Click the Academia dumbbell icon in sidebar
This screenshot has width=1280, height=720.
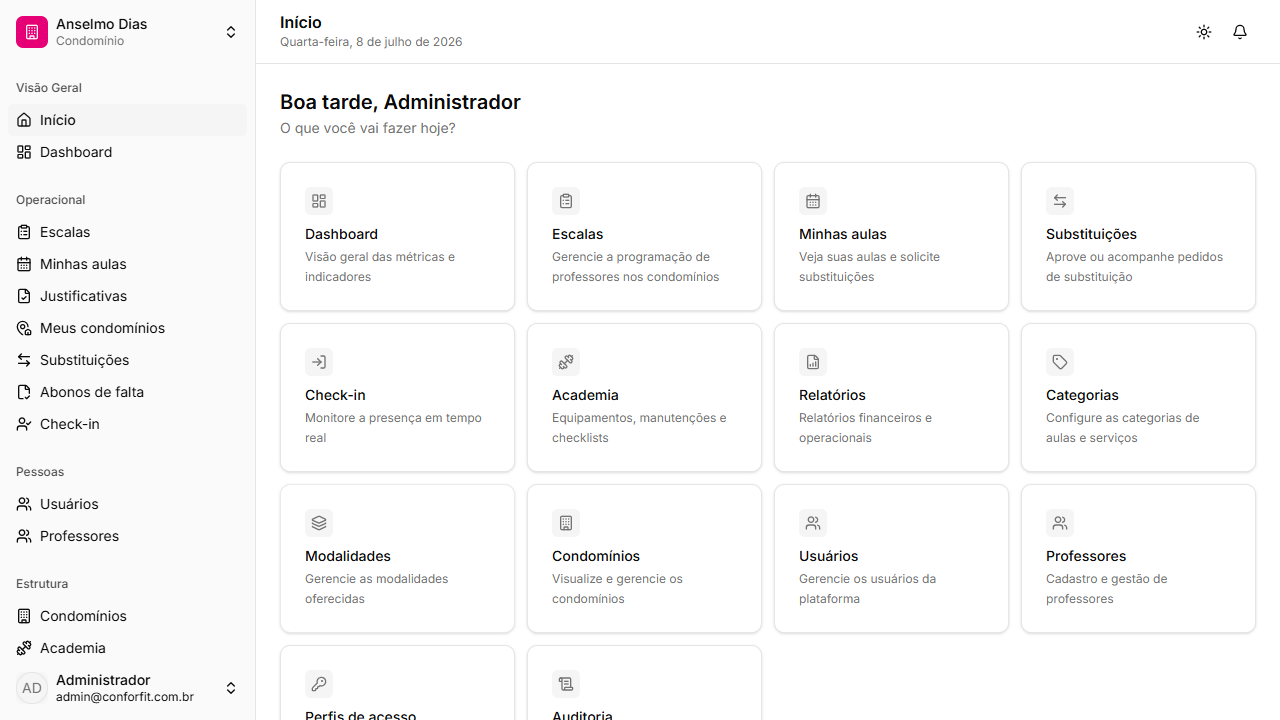(x=24, y=648)
